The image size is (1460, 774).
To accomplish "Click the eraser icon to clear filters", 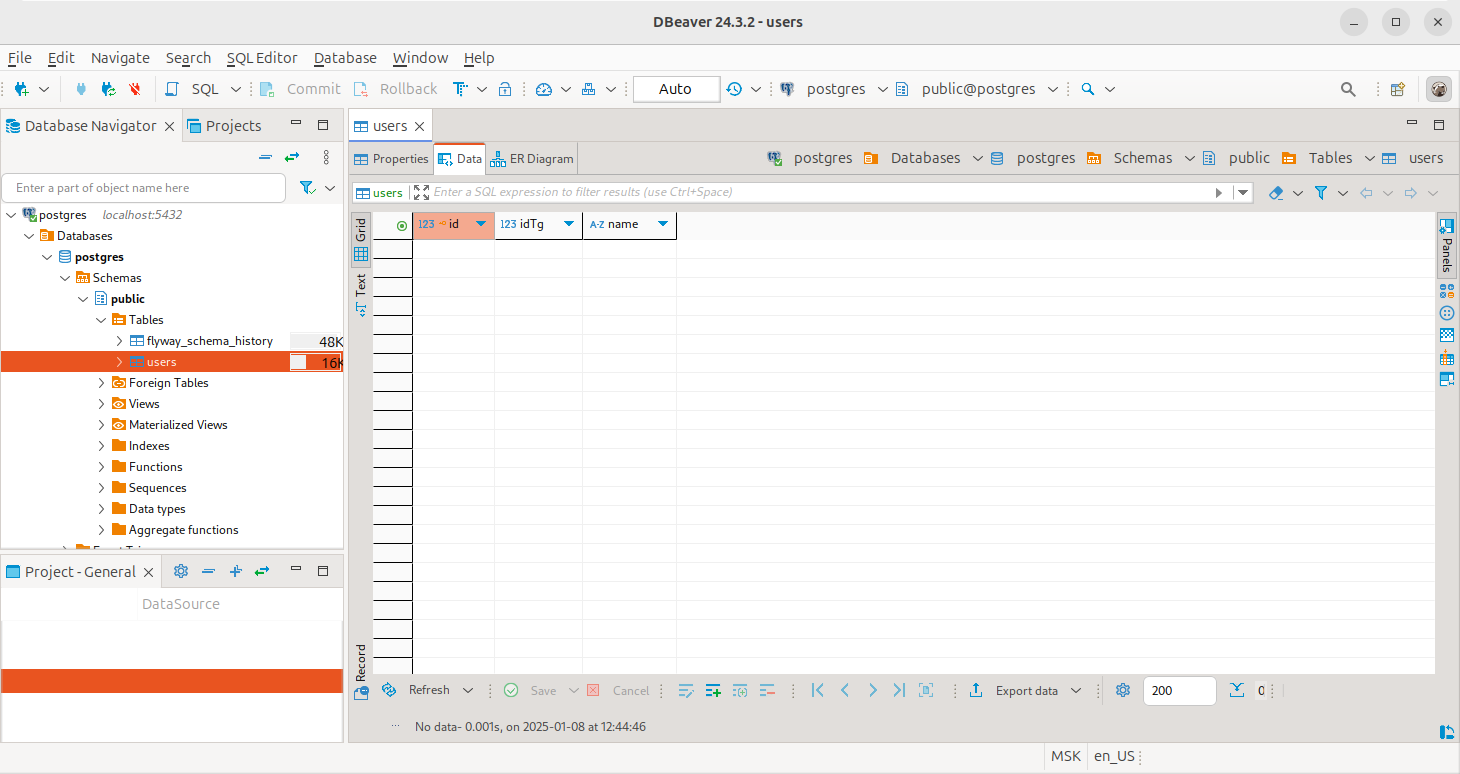I will coord(1275,192).
